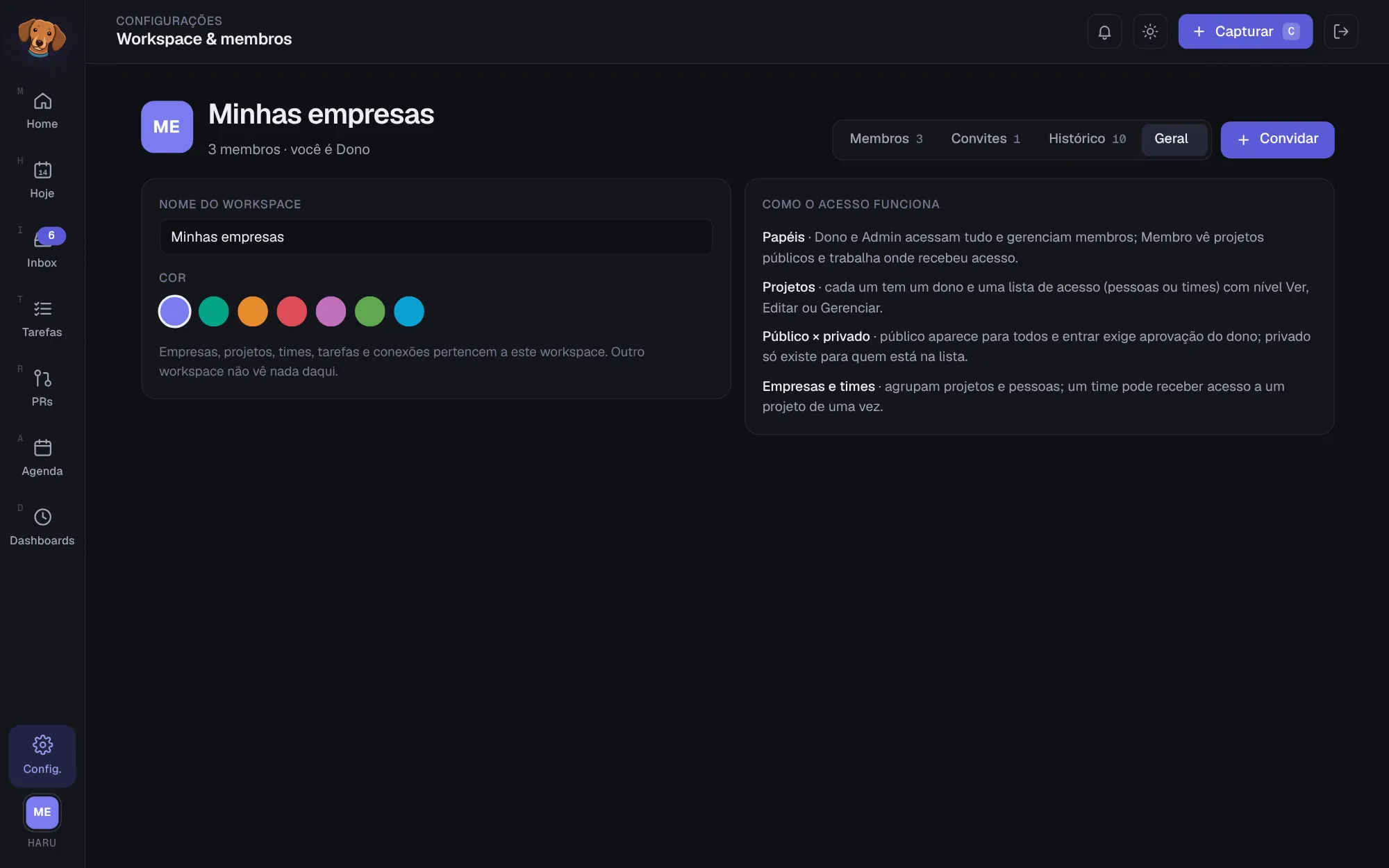Open Config. settings gear
The height and width of the screenshot is (868, 1389).
(42, 756)
